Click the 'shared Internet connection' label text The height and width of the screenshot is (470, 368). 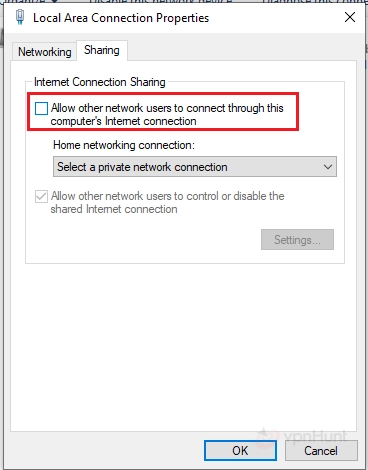click(114, 209)
